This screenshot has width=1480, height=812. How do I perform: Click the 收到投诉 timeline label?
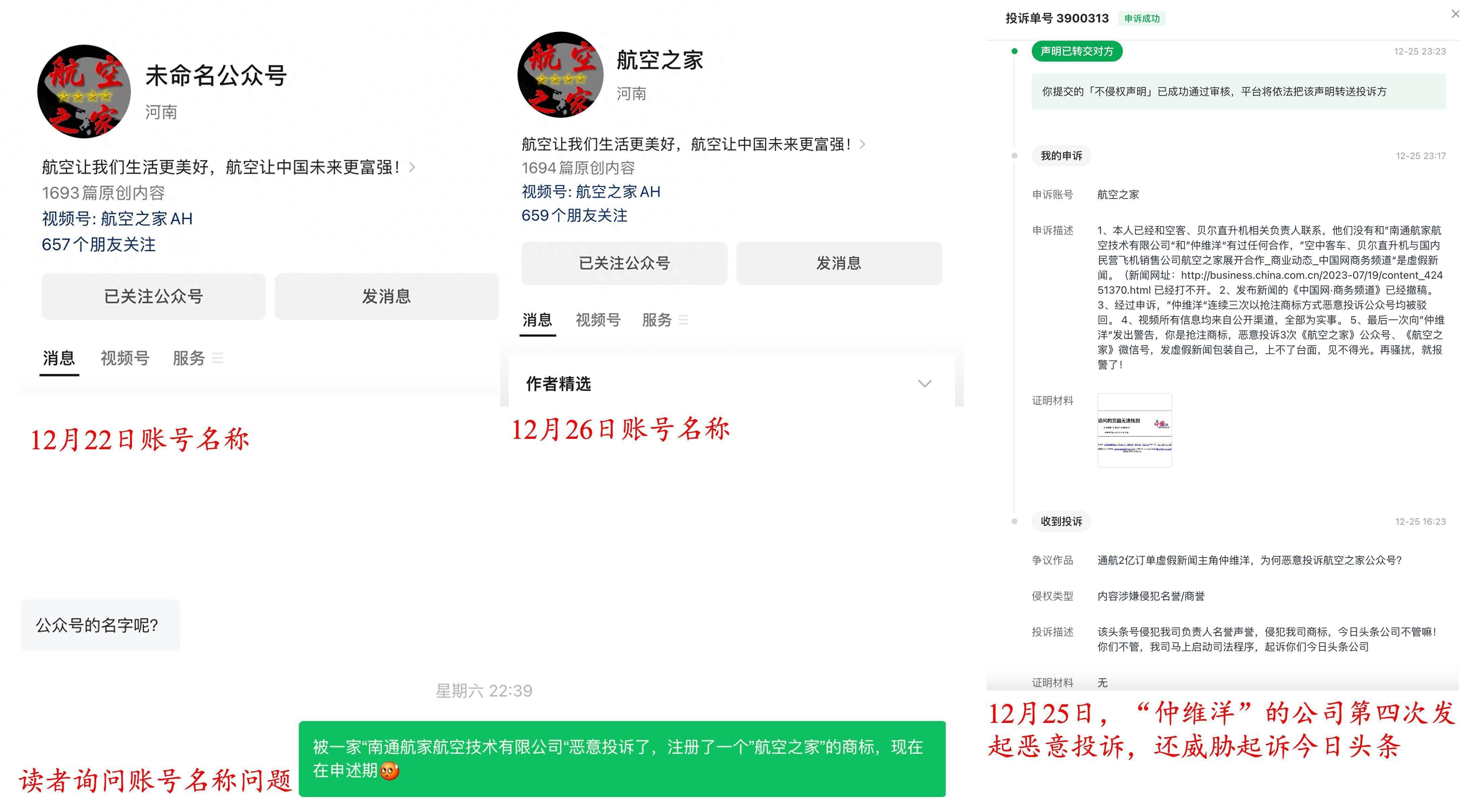pyautogui.click(x=1061, y=521)
